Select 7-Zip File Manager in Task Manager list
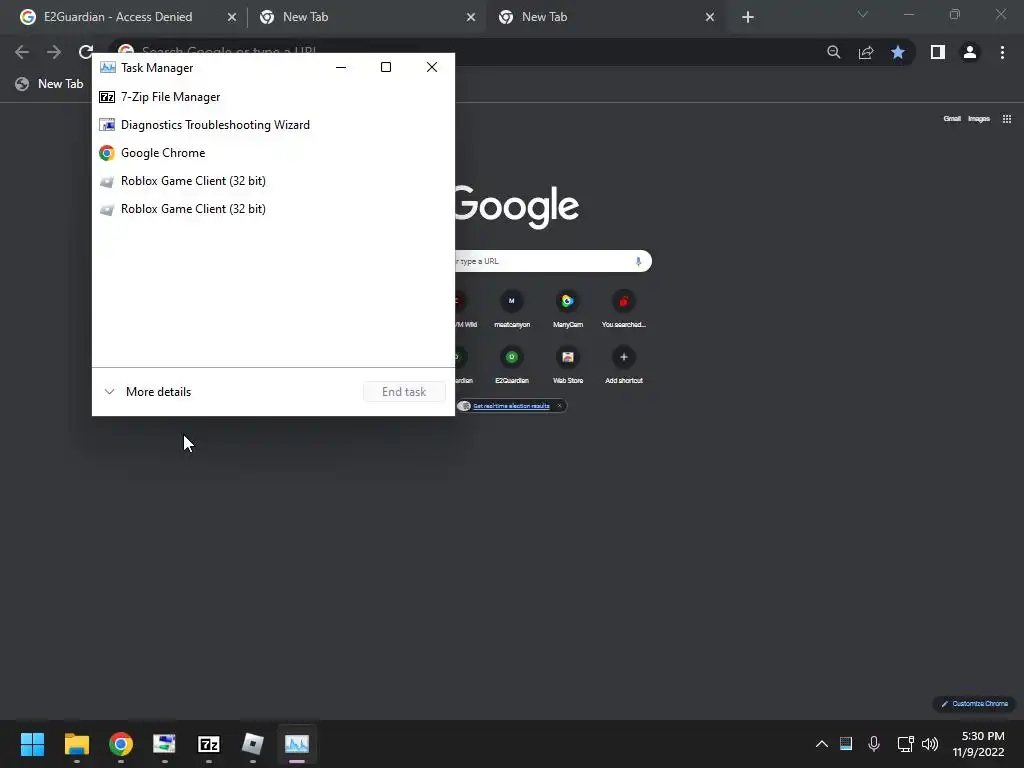1024x768 pixels. (x=273, y=97)
